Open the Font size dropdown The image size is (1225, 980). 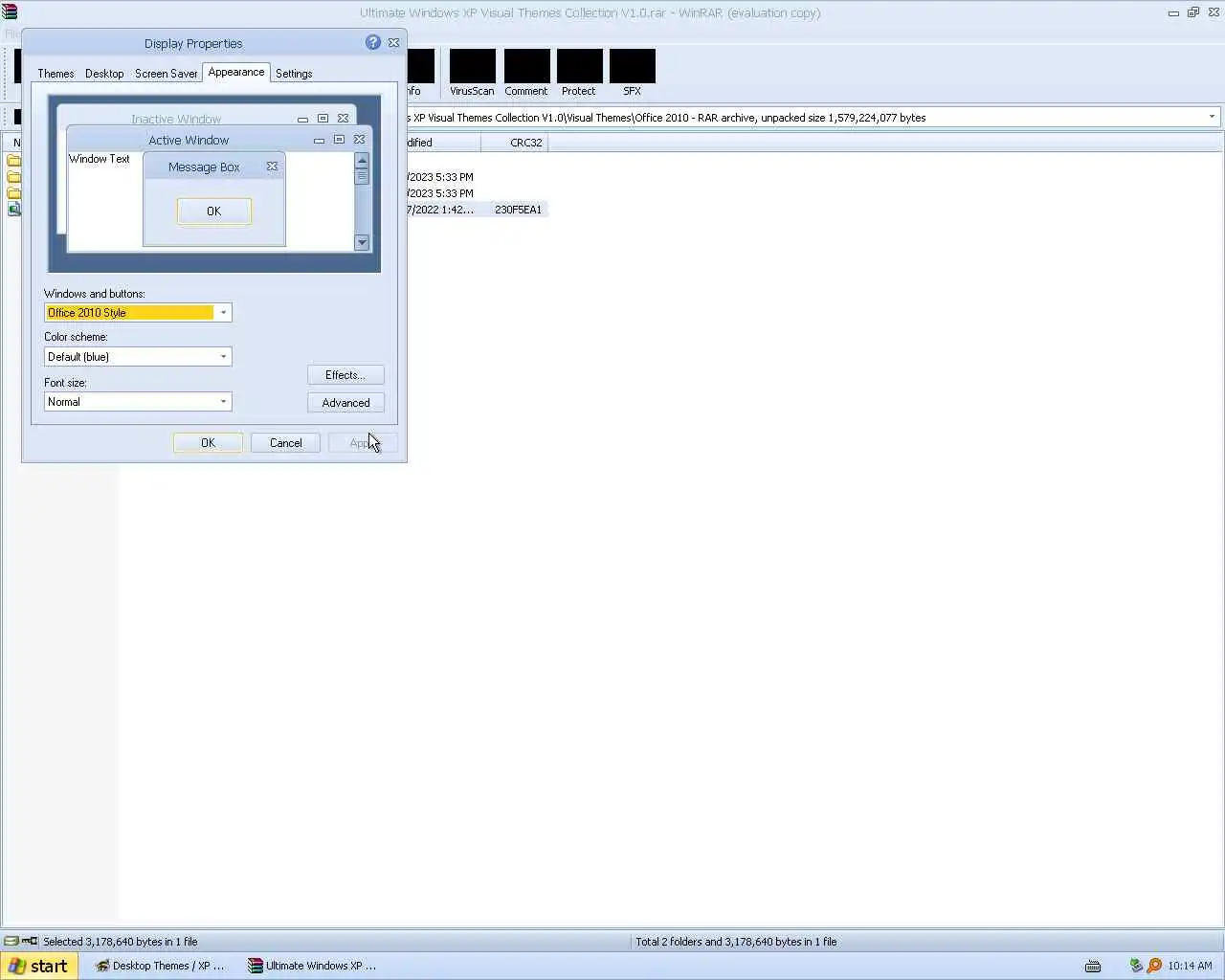pyautogui.click(x=223, y=402)
